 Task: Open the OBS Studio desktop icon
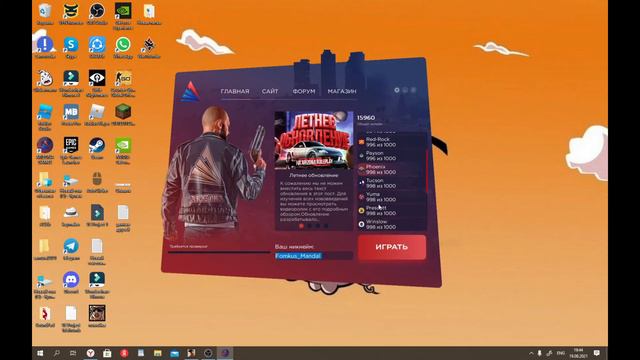coord(97,14)
